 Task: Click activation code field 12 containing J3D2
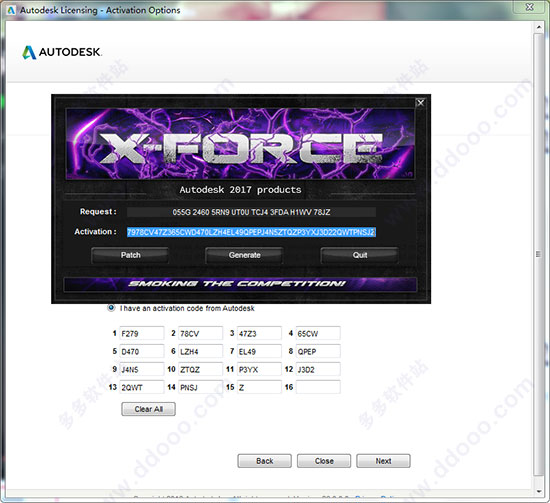tap(318, 369)
